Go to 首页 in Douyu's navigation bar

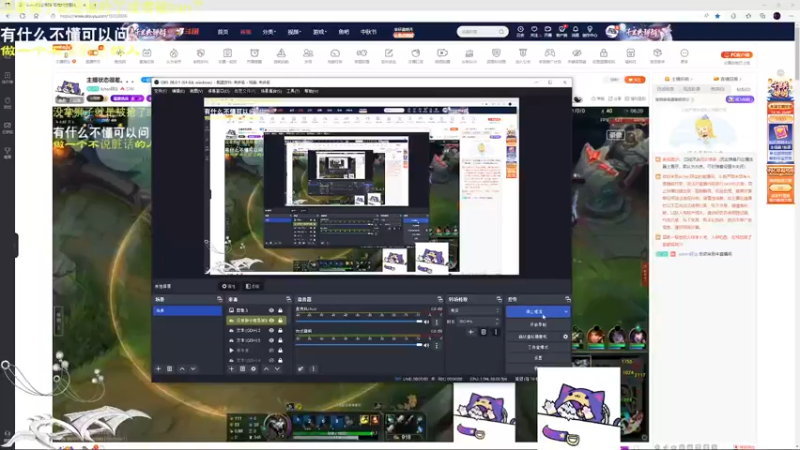223,32
